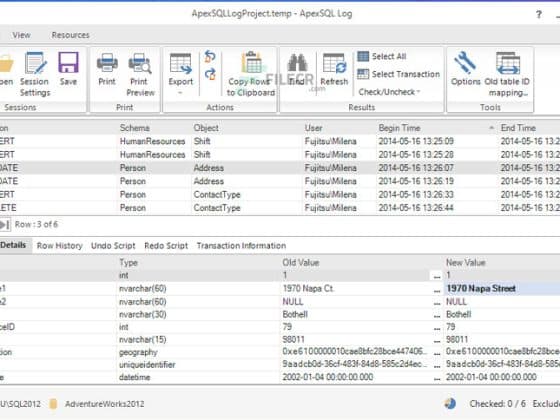Image resolution: width=560 pixels, height=420 pixels.
Task: Copy Rows to Clipboard
Action: pos(251,74)
